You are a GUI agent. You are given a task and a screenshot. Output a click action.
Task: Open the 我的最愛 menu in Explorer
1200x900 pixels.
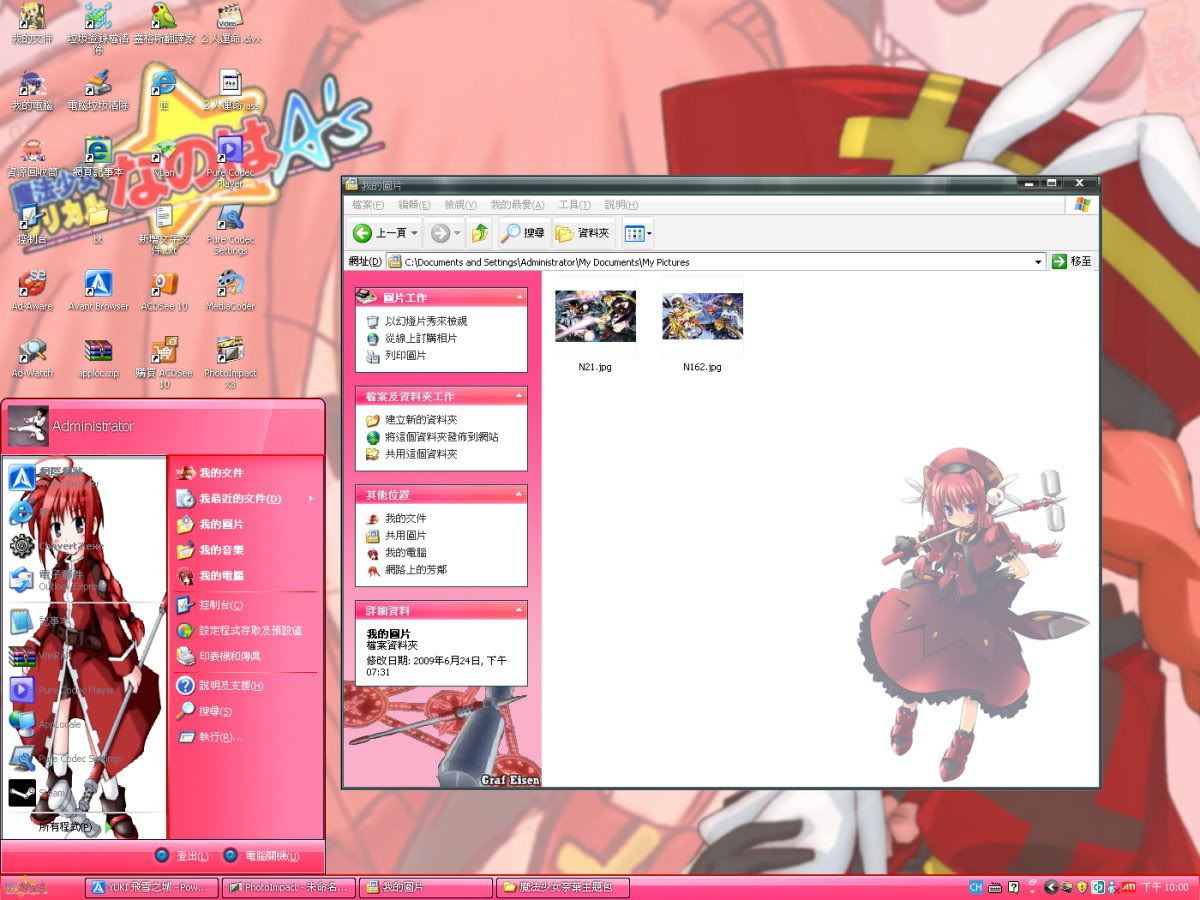(517, 205)
